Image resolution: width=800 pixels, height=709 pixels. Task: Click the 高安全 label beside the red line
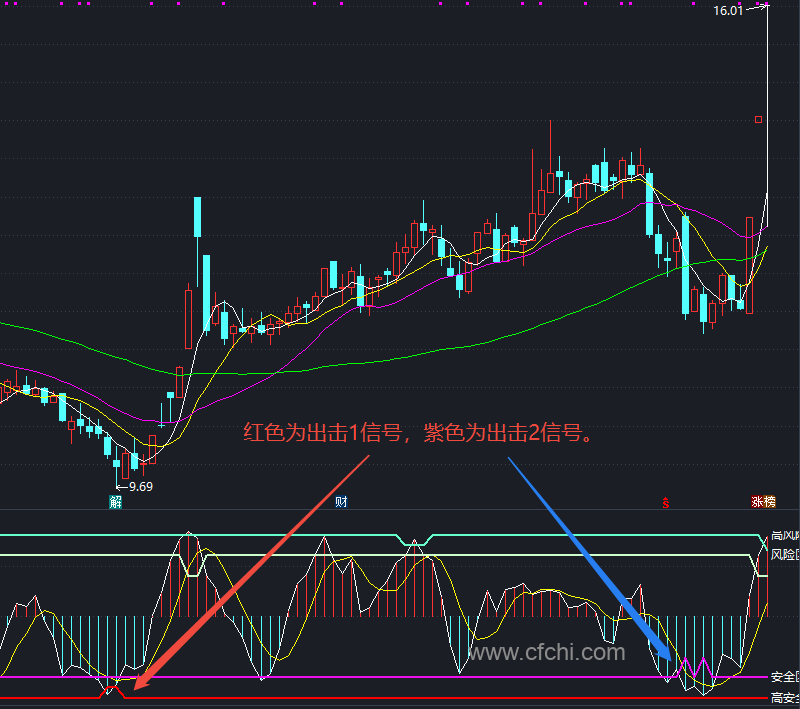pyautogui.click(x=785, y=697)
